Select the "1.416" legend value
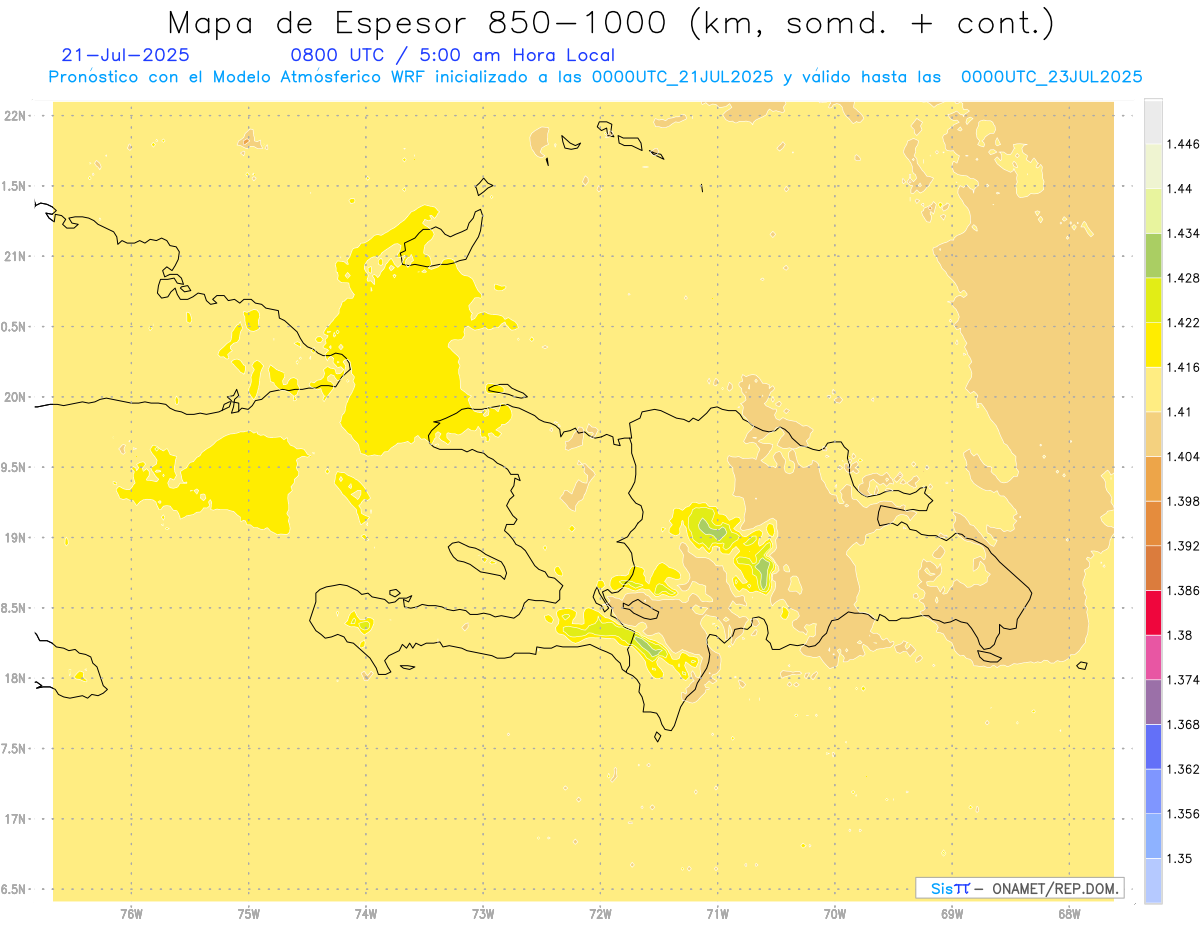Screen dimensions: 1200x927 click(x=1182, y=367)
